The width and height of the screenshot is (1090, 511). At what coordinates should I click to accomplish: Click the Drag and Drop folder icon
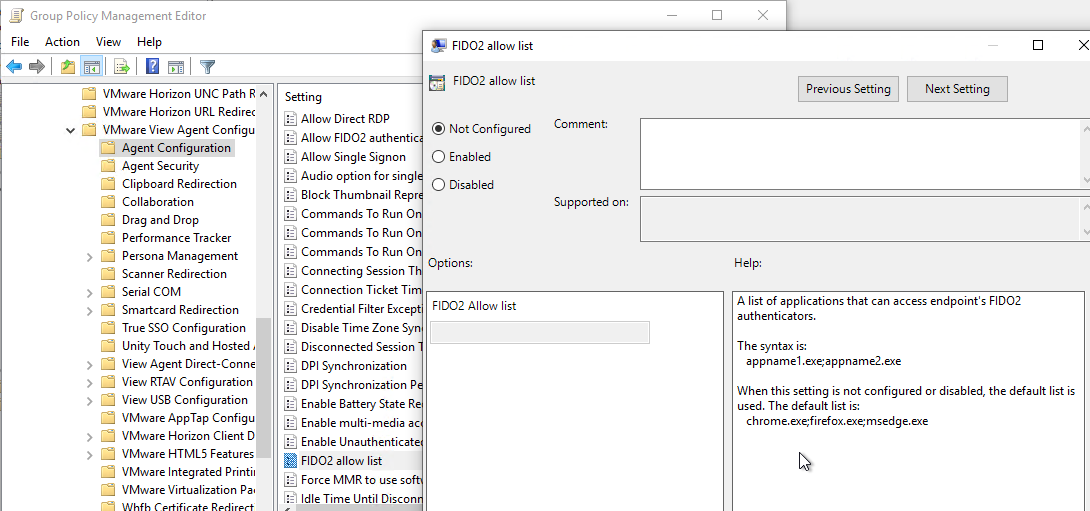(108, 220)
